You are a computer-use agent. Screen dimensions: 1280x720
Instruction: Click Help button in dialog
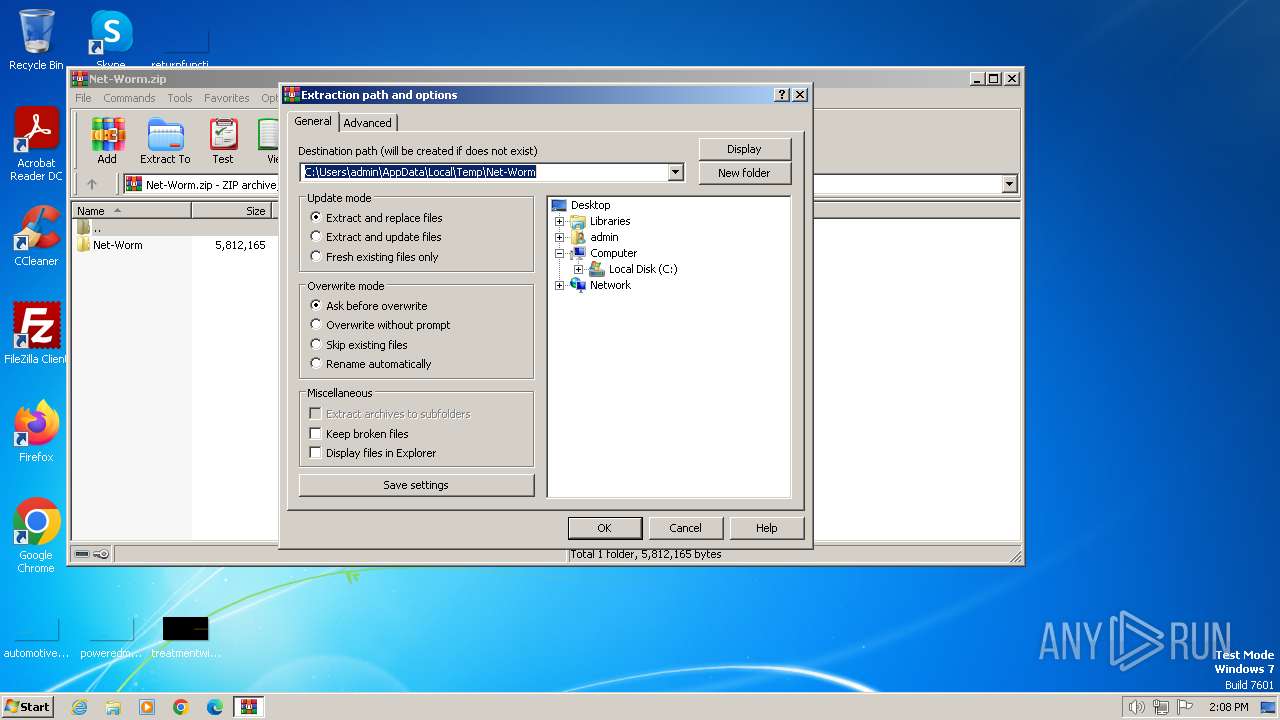pos(766,528)
